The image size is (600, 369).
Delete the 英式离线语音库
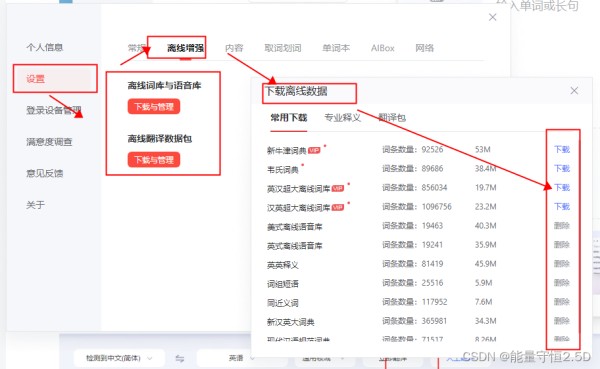tap(562, 245)
